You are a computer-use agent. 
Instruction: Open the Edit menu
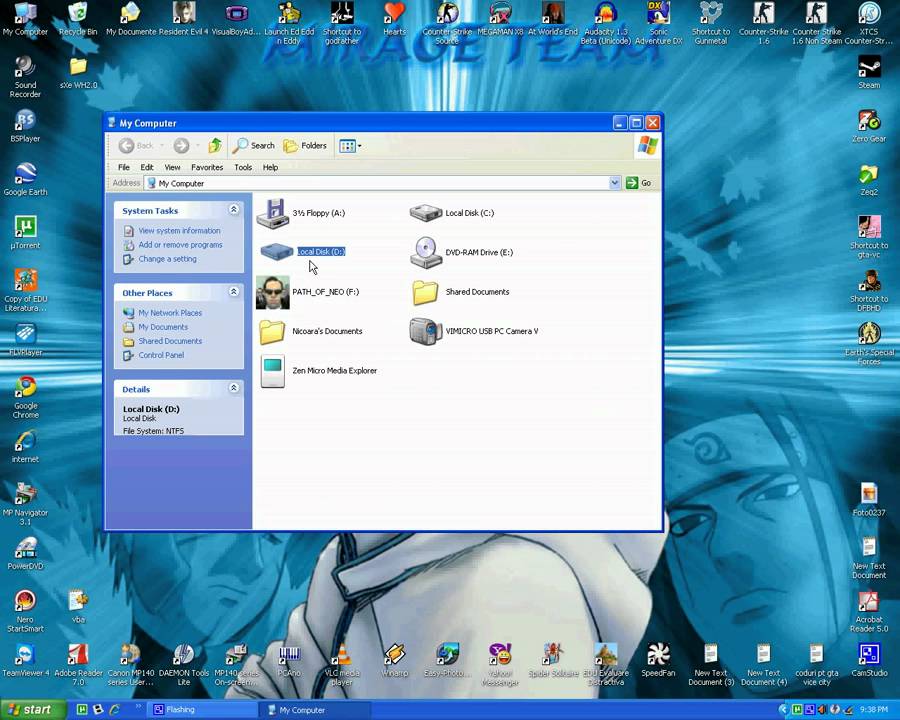tap(147, 167)
